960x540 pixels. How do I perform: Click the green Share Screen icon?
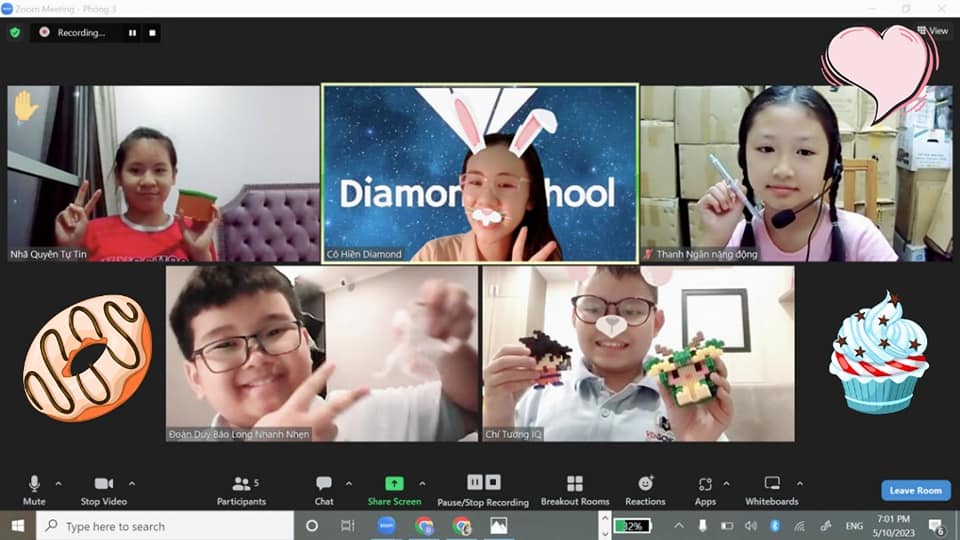tap(394, 483)
